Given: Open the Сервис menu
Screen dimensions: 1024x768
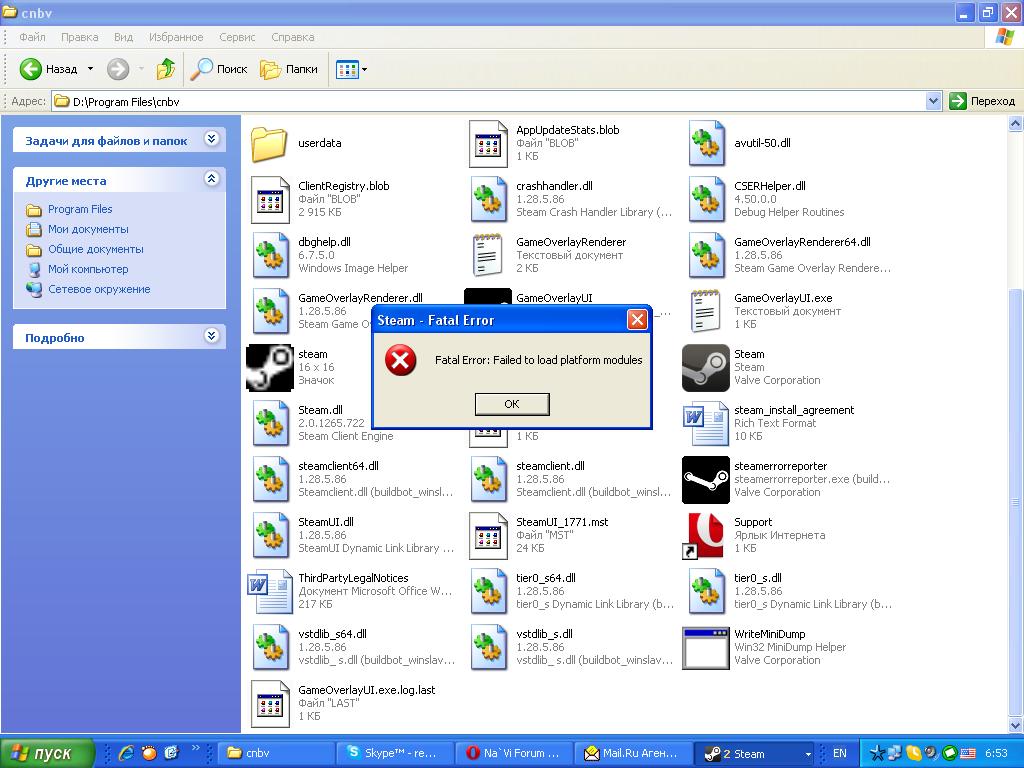Looking at the screenshot, I should (237, 37).
